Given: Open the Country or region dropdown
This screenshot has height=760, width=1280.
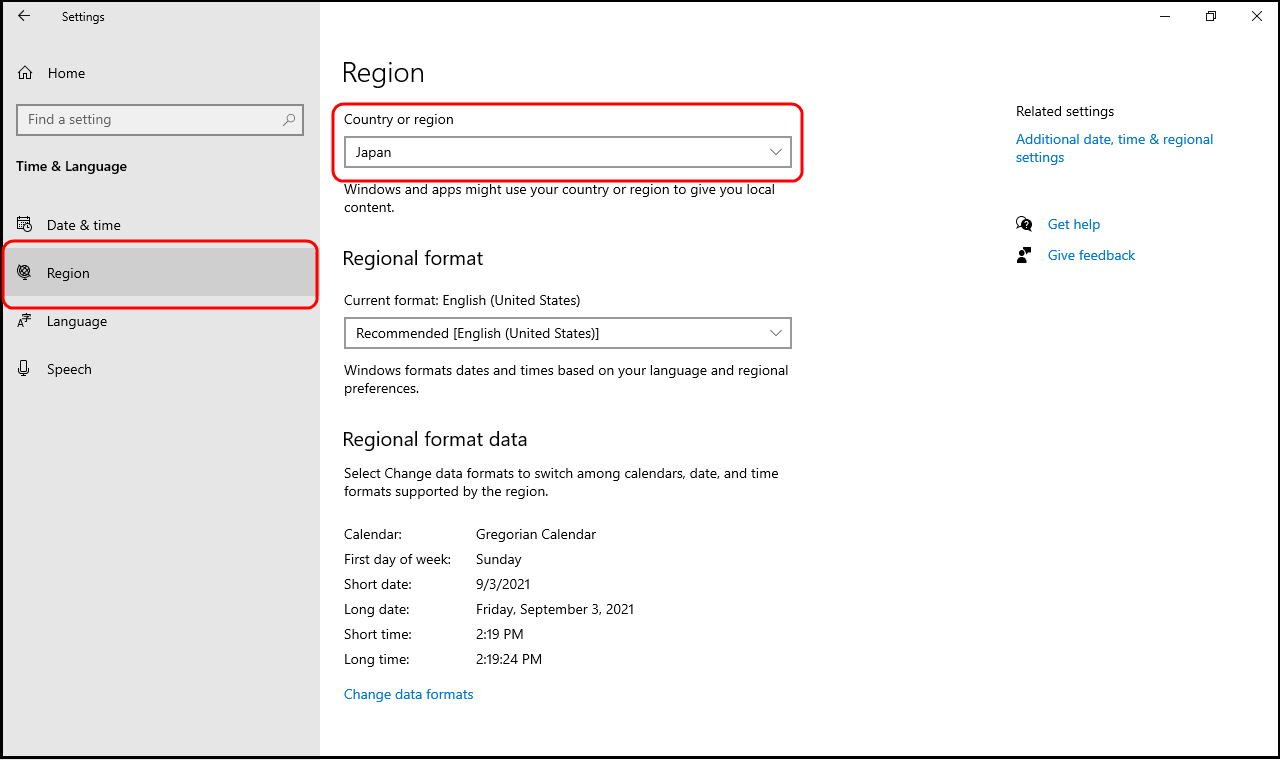Looking at the screenshot, I should (x=567, y=152).
